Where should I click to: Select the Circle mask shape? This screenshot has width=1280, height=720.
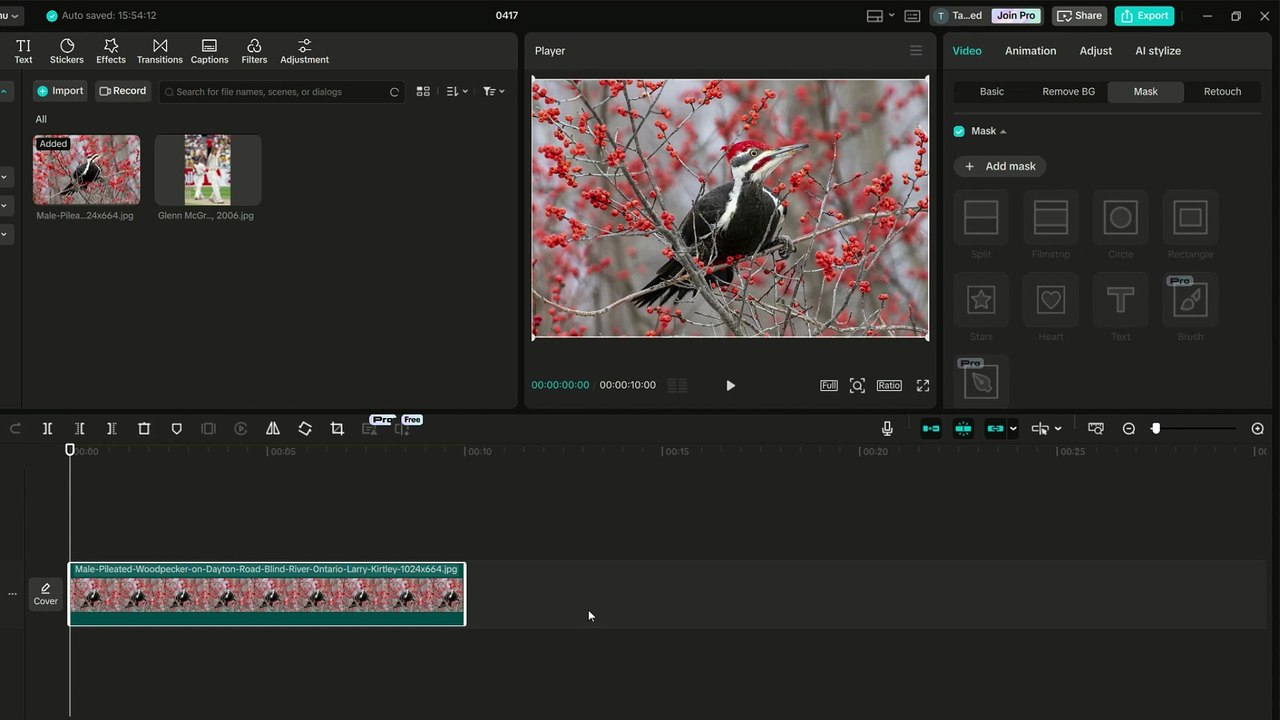pyautogui.click(x=1121, y=225)
